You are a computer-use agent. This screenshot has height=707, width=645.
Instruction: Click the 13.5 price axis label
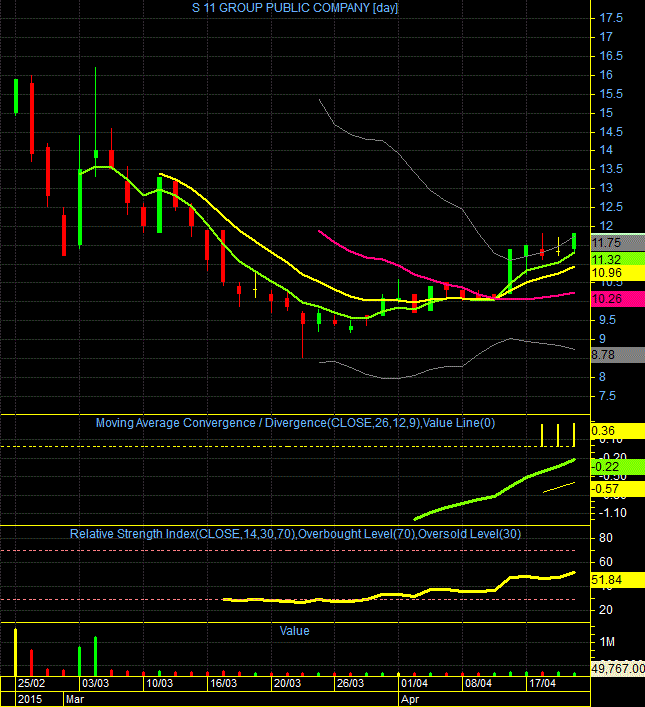611,169
